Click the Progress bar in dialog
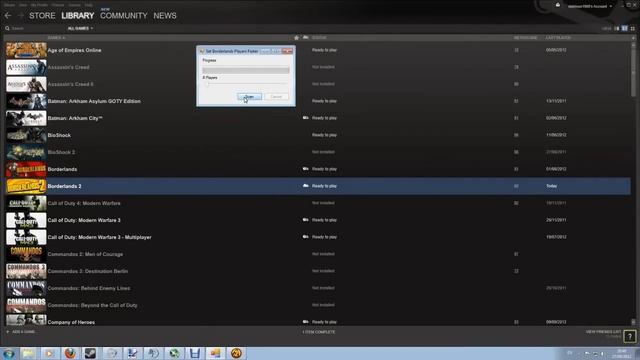Viewport: 640px width, 360px height. point(246,70)
